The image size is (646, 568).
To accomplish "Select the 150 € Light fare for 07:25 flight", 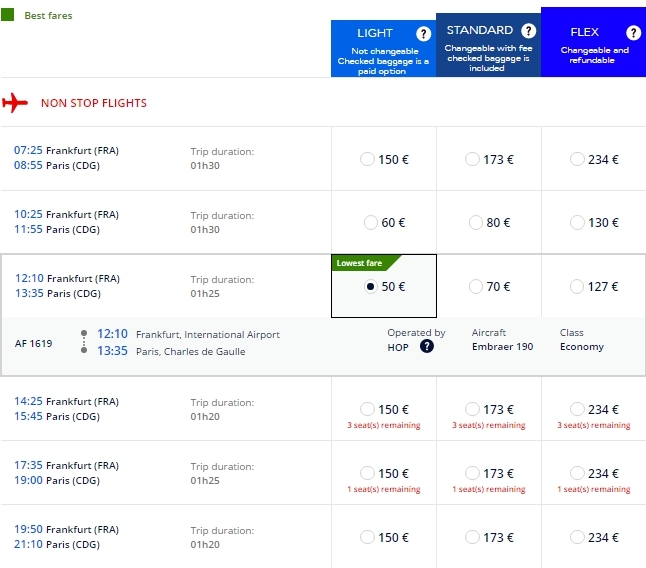I will pyautogui.click(x=368, y=159).
